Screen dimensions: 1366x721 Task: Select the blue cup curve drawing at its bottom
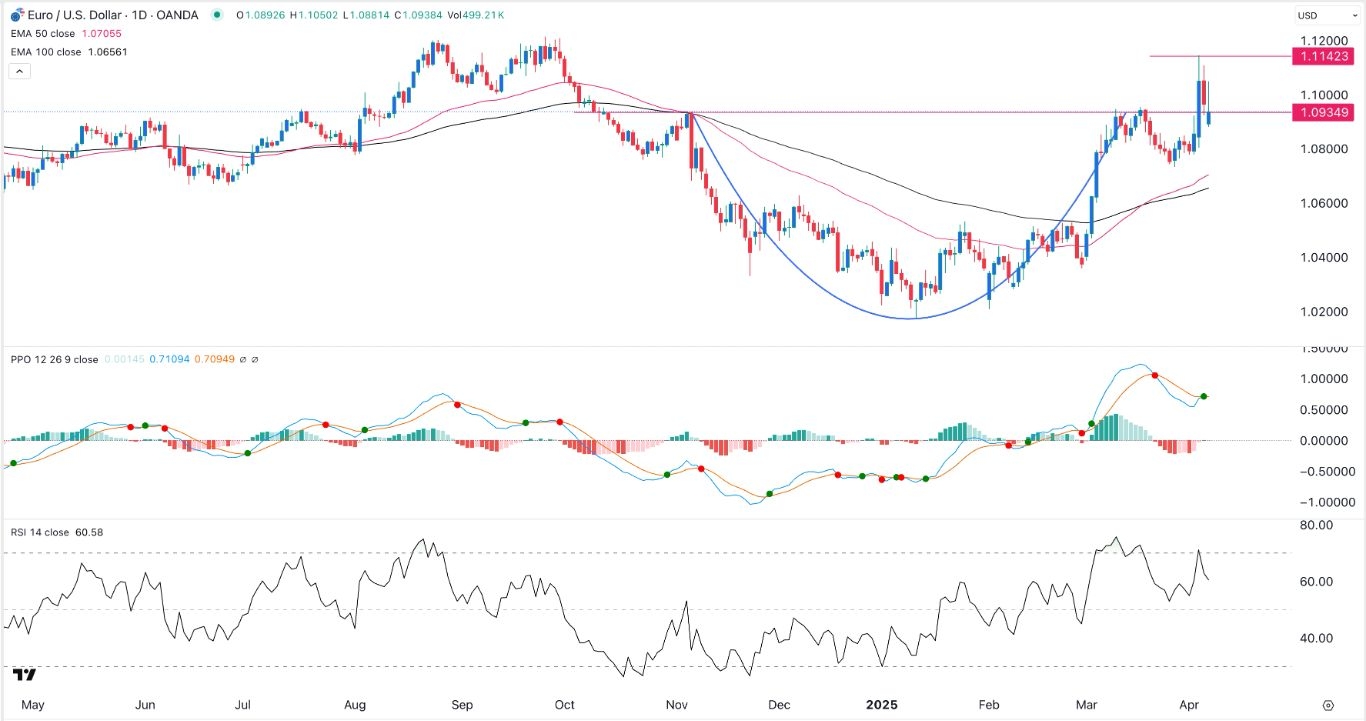pyautogui.click(x=914, y=319)
